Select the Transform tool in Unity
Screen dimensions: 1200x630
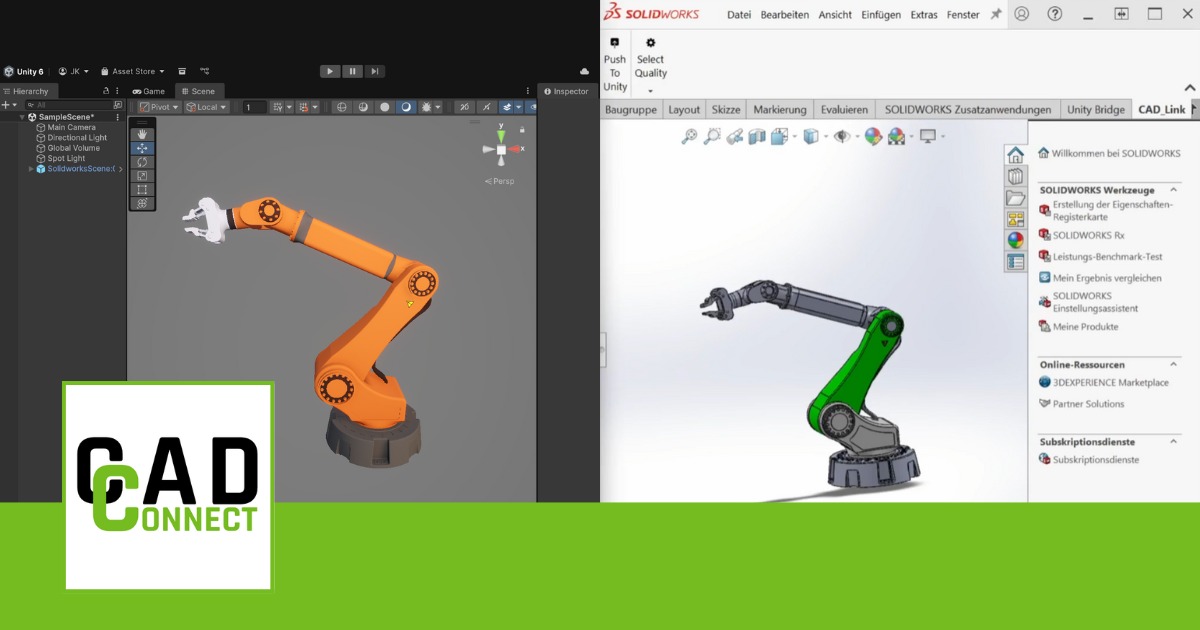tap(142, 203)
